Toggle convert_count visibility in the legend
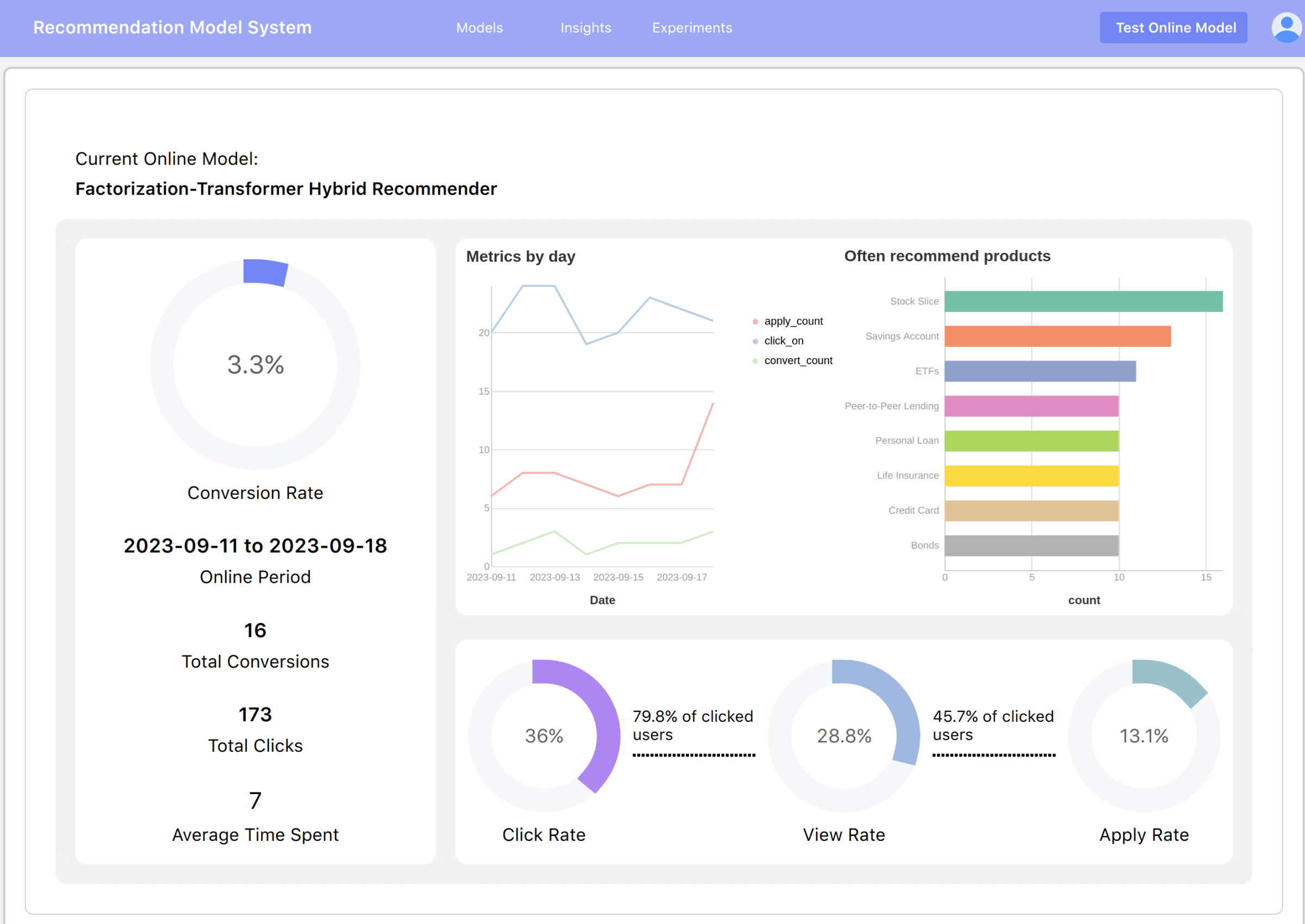This screenshot has height=924, width=1305. [x=798, y=360]
